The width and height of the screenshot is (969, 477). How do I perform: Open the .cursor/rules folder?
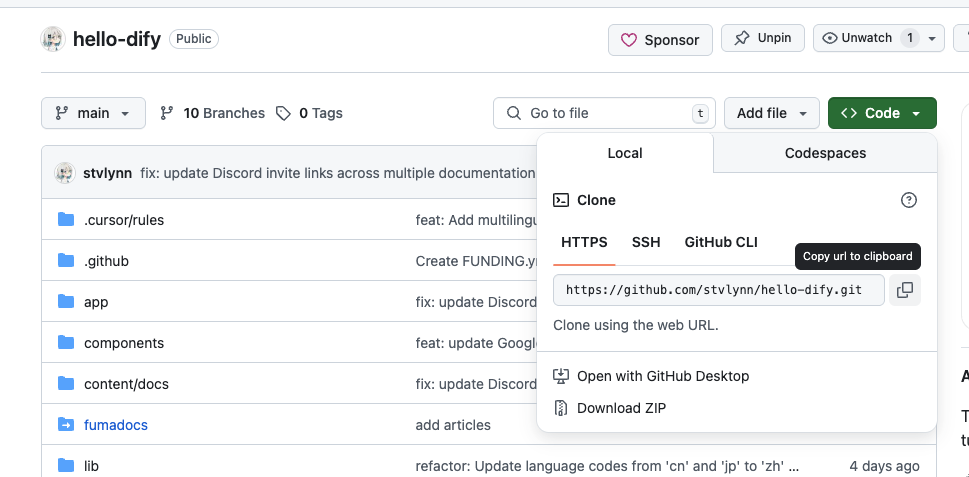click(x=124, y=220)
